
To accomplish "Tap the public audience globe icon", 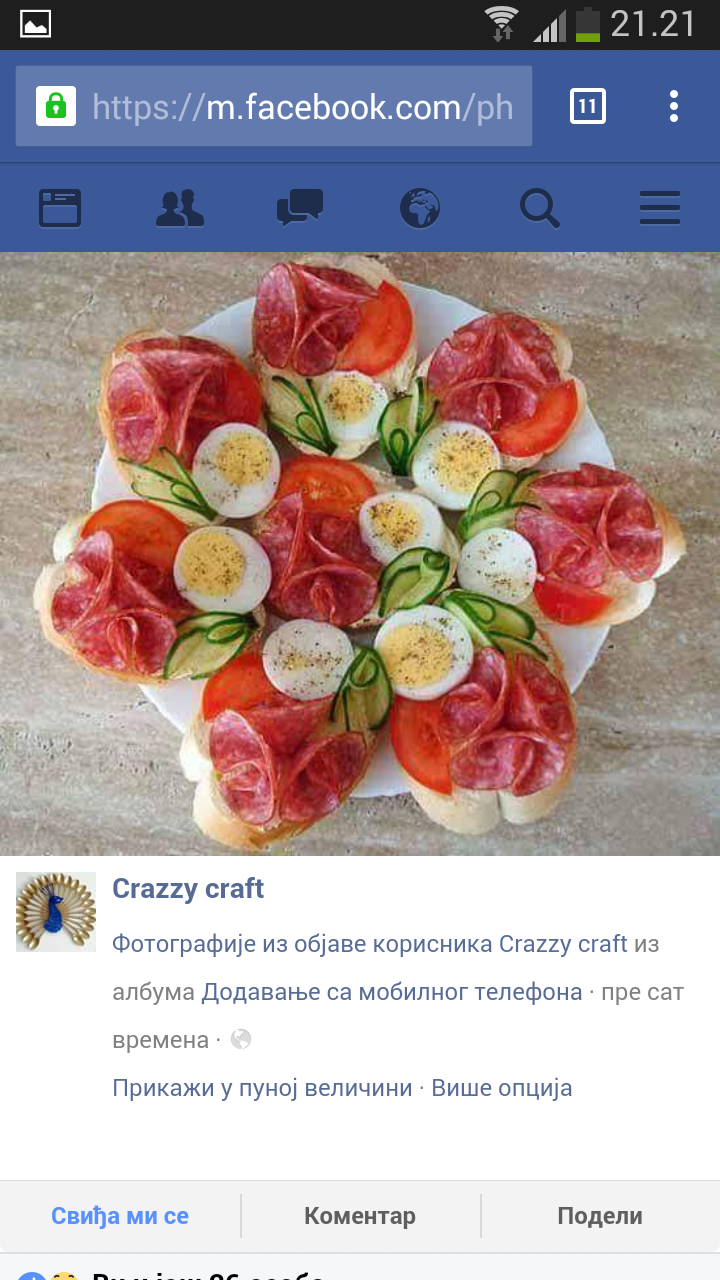I will pyautogui.click(x=241, y=1040).
